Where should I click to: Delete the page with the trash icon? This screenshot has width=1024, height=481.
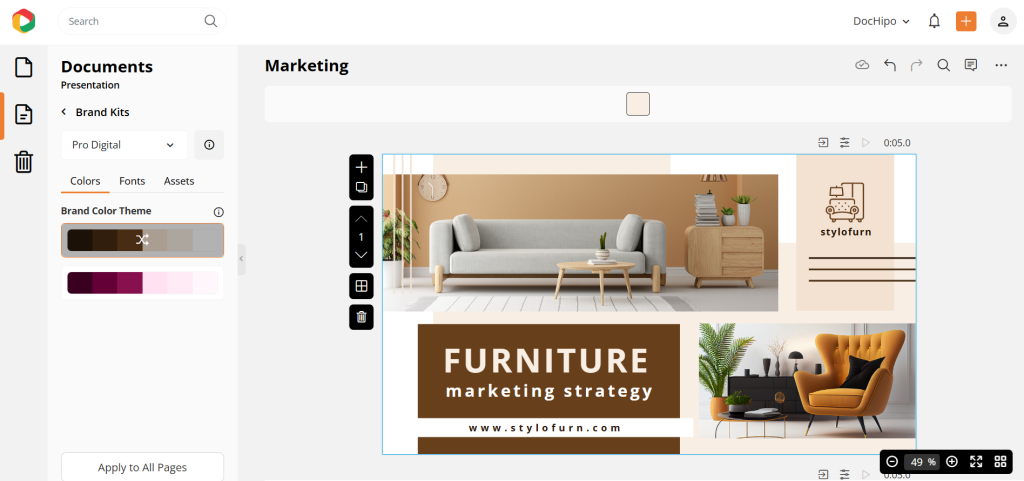pos(361,317)
